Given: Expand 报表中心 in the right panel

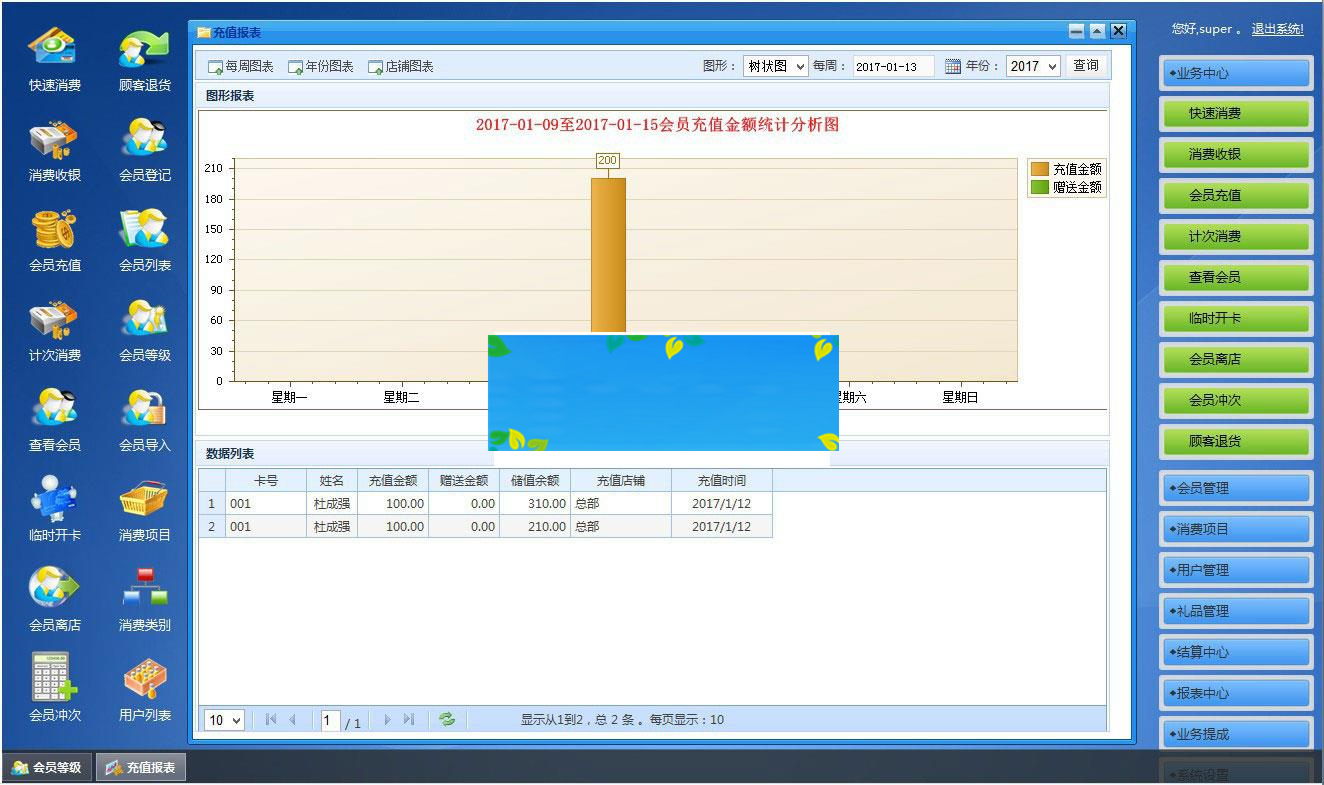Looking at the screenshot, I should pos(1236,693).
